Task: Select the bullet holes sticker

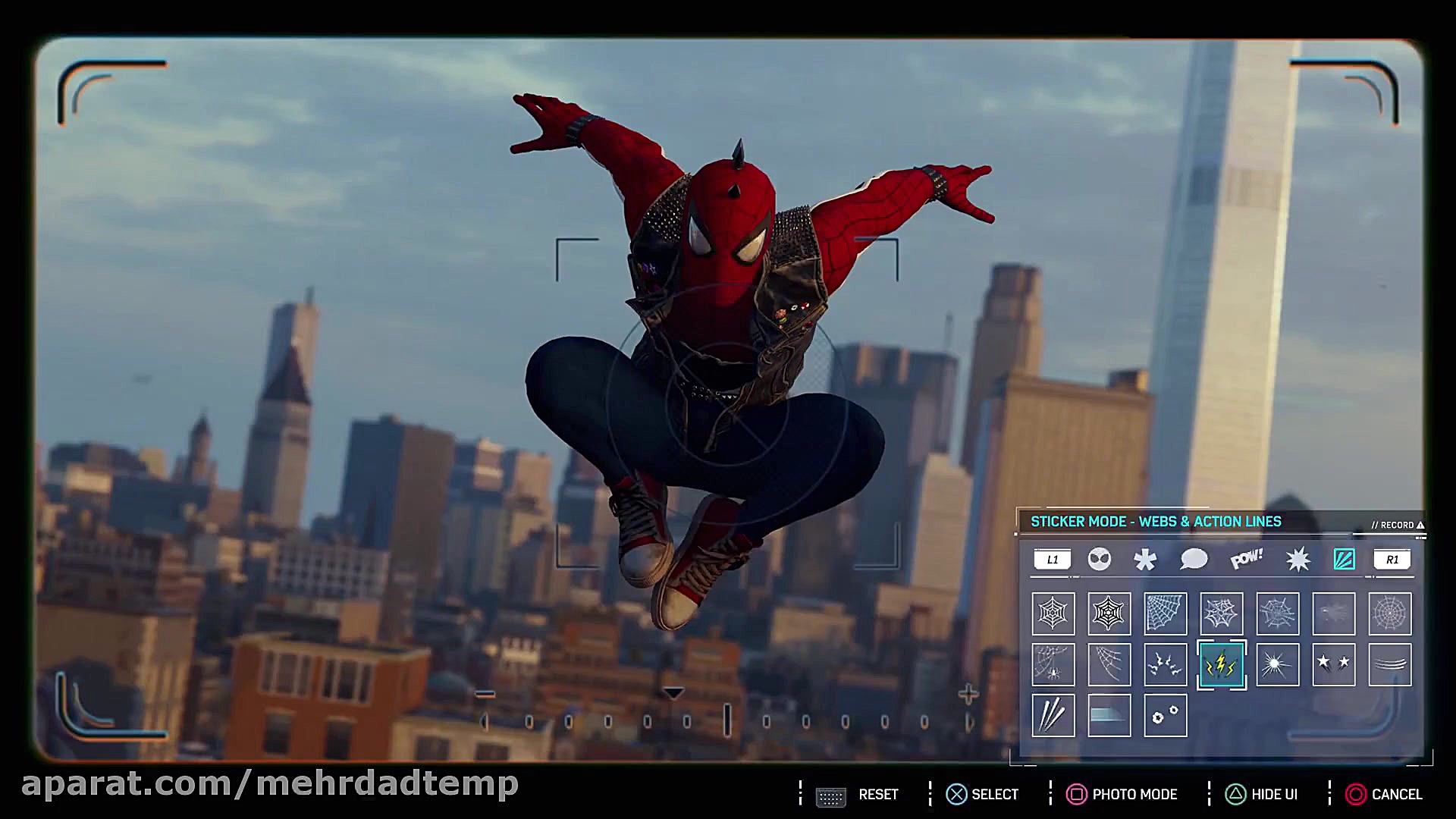Action: (x=1165, y=716)
